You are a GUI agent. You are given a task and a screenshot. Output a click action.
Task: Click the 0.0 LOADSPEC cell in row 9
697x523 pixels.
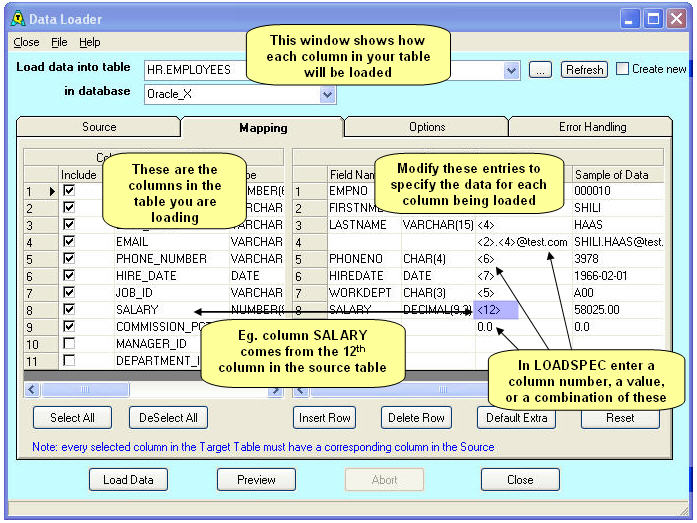pos(523,327)
